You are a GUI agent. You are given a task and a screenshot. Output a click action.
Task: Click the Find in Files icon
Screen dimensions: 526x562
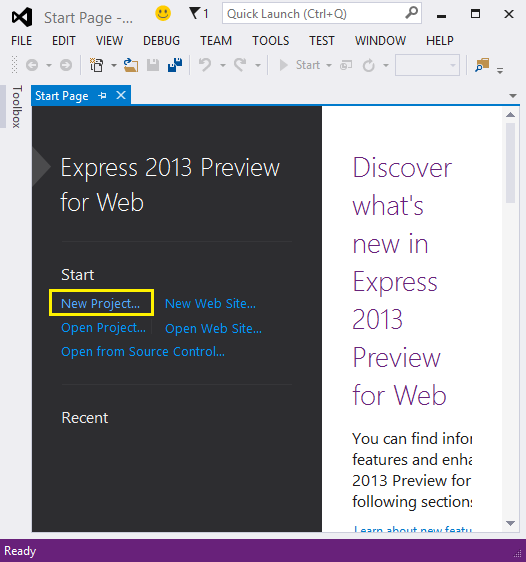pos(482,65)
